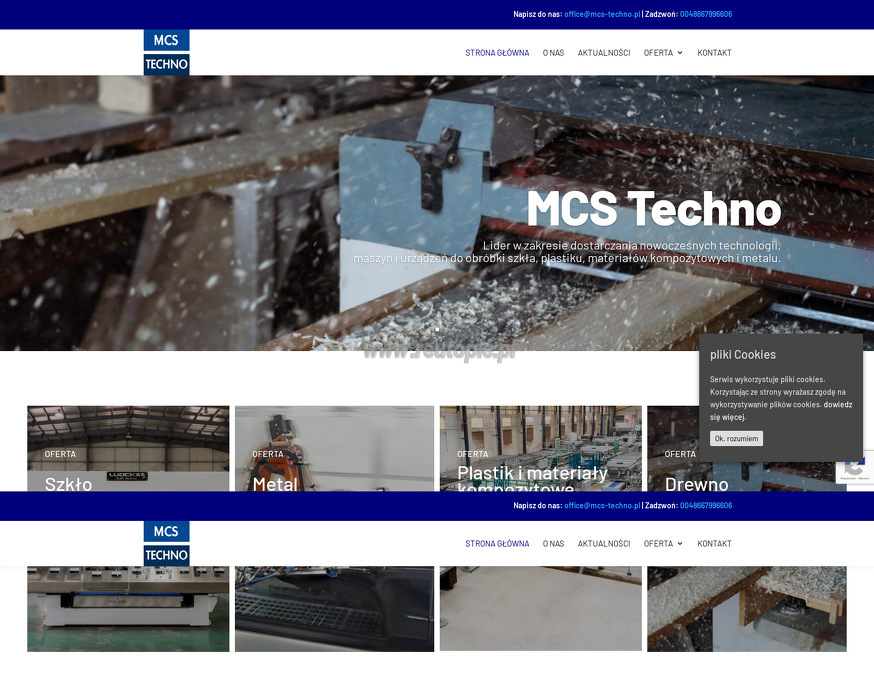Viewport: 874px width, 700px height.
Task: Click the hero subtitle starting with Lider w zakresie
Action: tap(567, 252)
